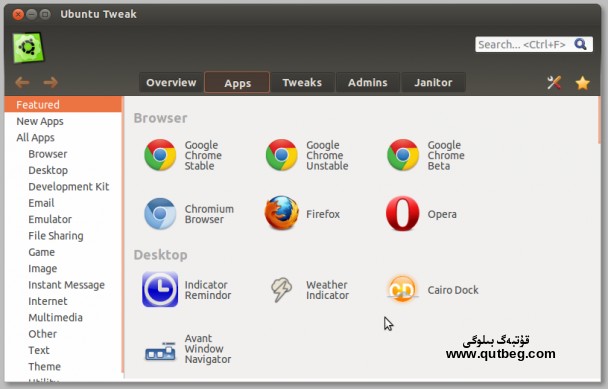608x389 pixels.
Task: Select New Apps in the sidebar
Action: (x=63, y=121)
